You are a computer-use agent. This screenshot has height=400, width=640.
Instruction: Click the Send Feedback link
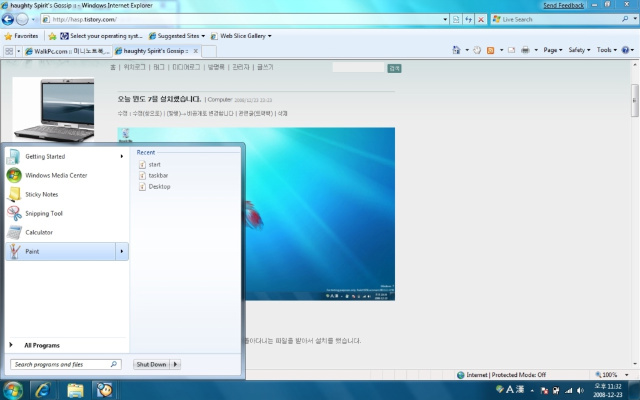tap(563, 5)
